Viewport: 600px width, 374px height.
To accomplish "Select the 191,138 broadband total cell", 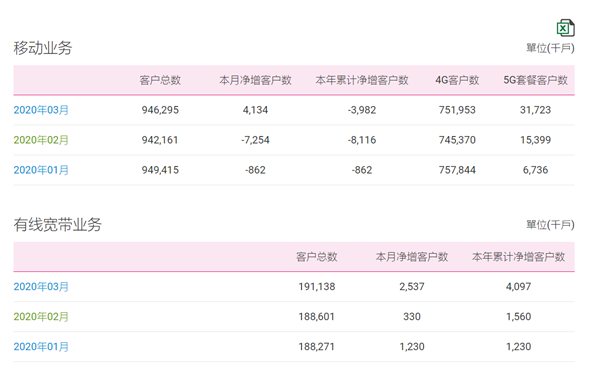I will (x=316, y=287).
